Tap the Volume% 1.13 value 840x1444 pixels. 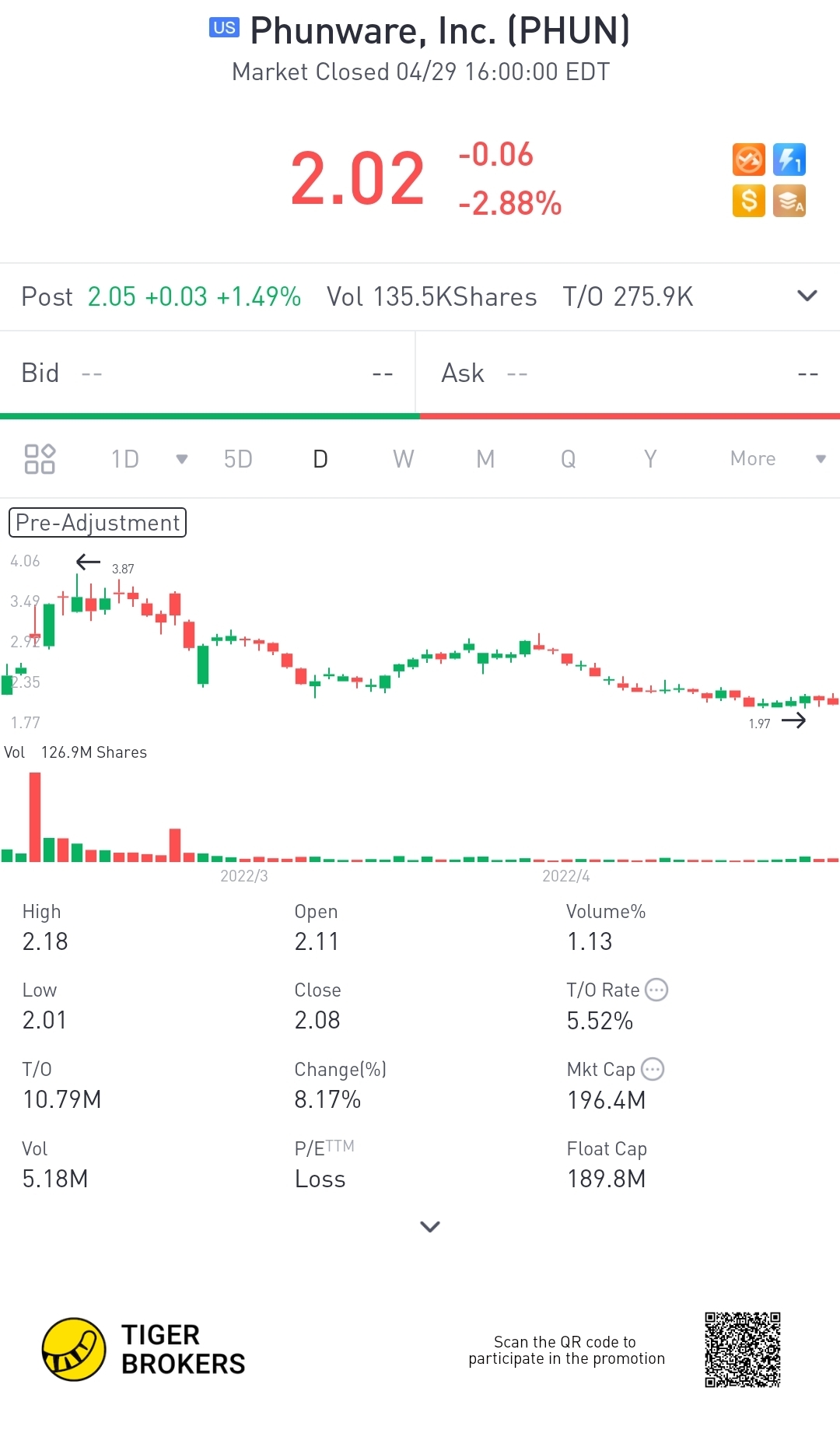590,941
